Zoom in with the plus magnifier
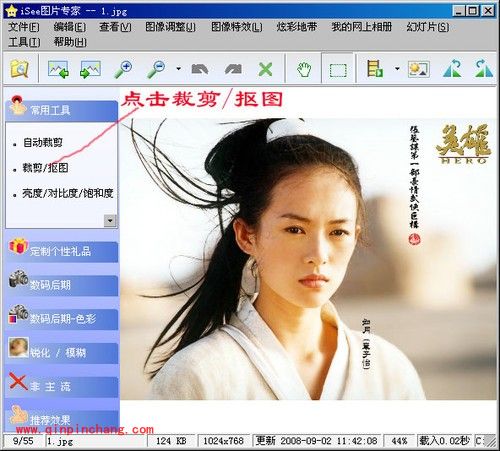 pos(123,69)
